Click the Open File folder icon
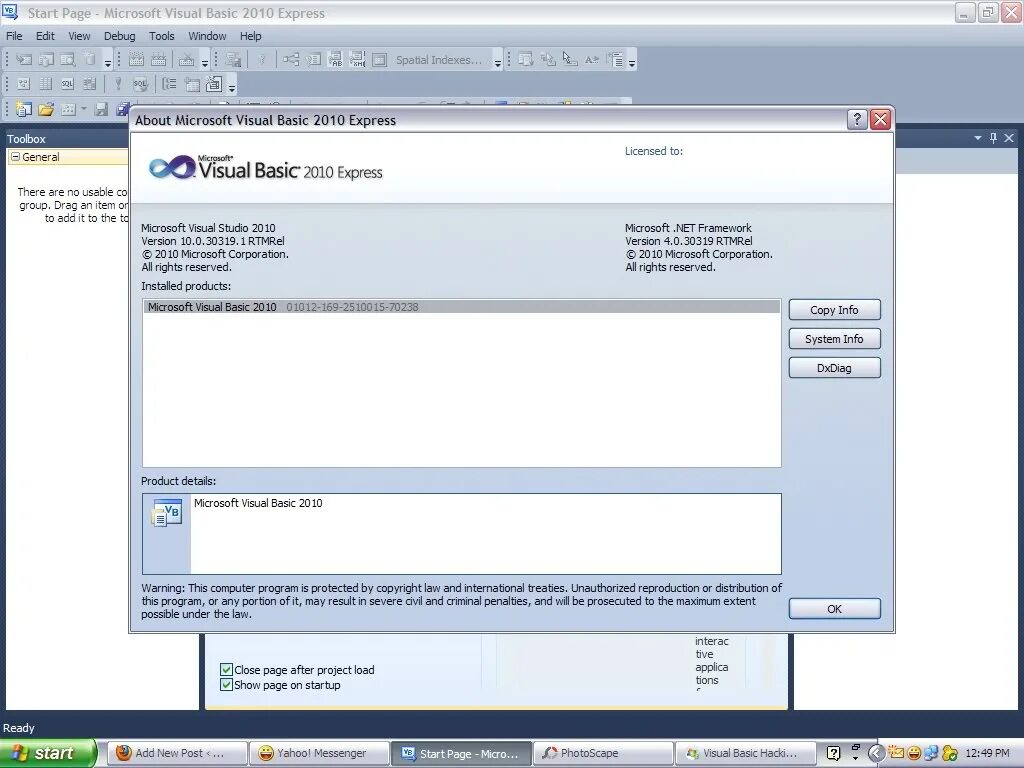Viewport: 1024px width, 768px height. 46,109
